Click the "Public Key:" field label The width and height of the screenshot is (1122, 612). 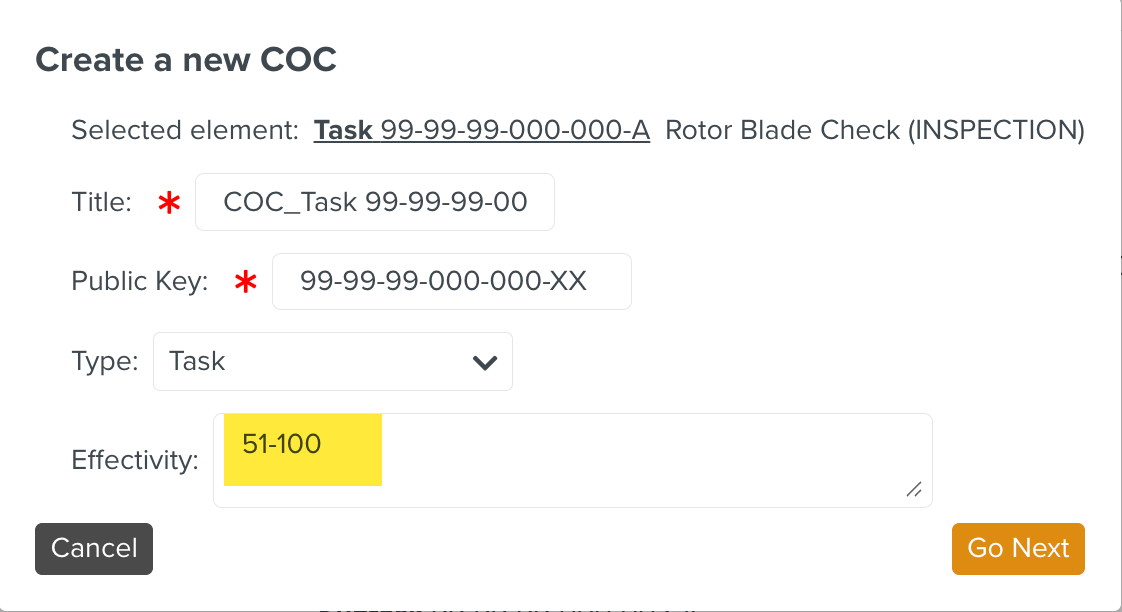(140, 282)
